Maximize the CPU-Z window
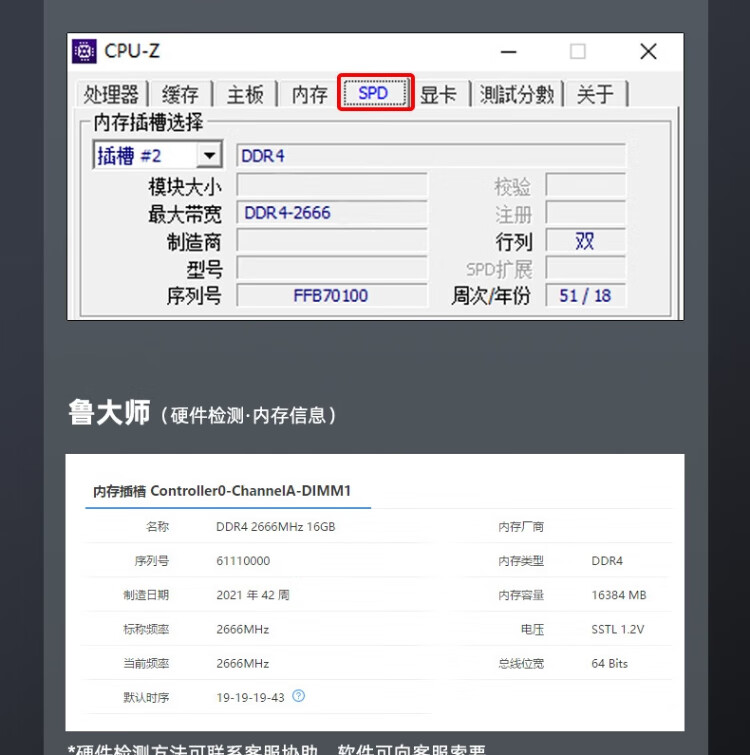This screenshot has height=755, width=750. tap(578, 52)
